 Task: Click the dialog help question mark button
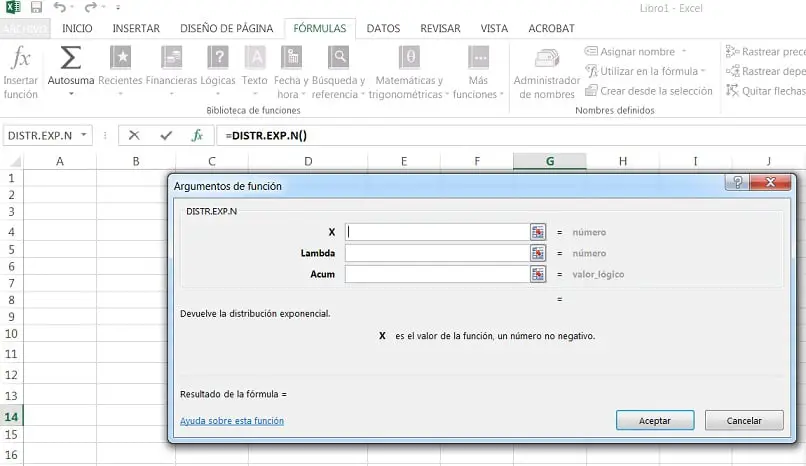(737, 182)
